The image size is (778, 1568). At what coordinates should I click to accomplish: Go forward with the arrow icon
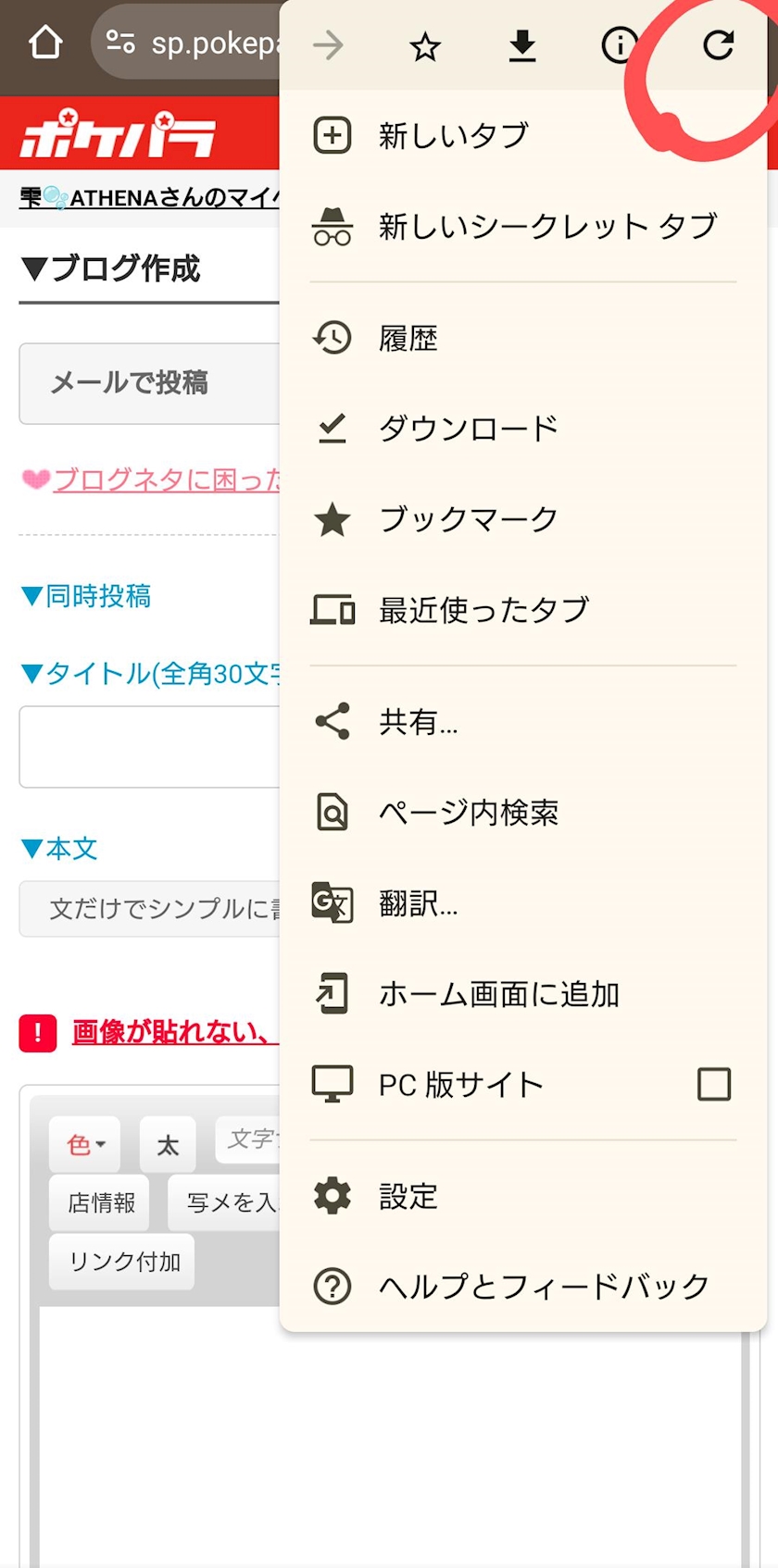pyautogui.click(x=329, y=44)
